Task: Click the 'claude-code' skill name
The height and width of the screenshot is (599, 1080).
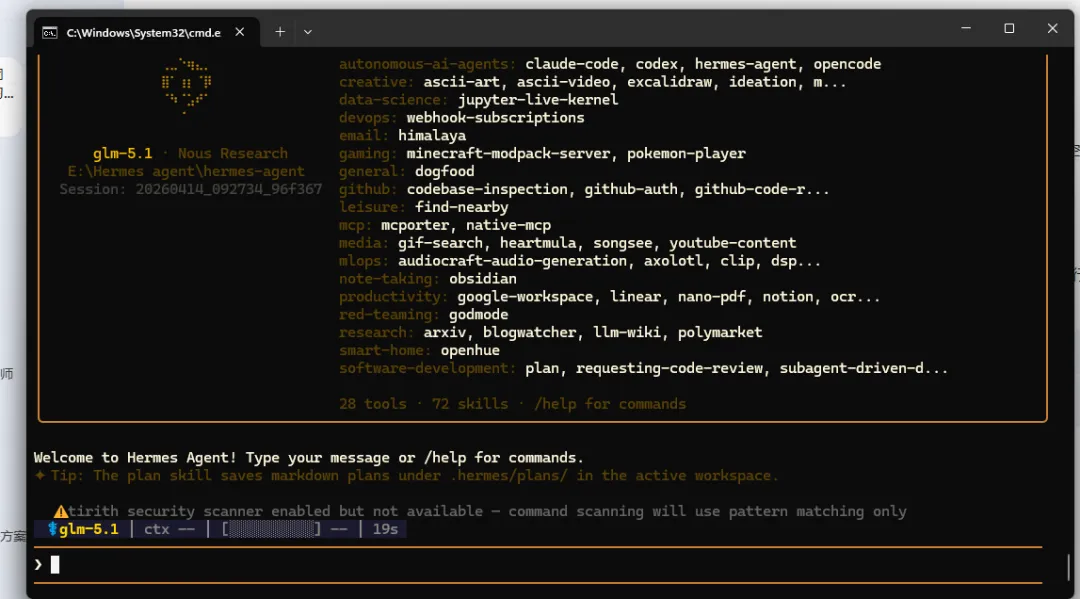Action: 572,64
